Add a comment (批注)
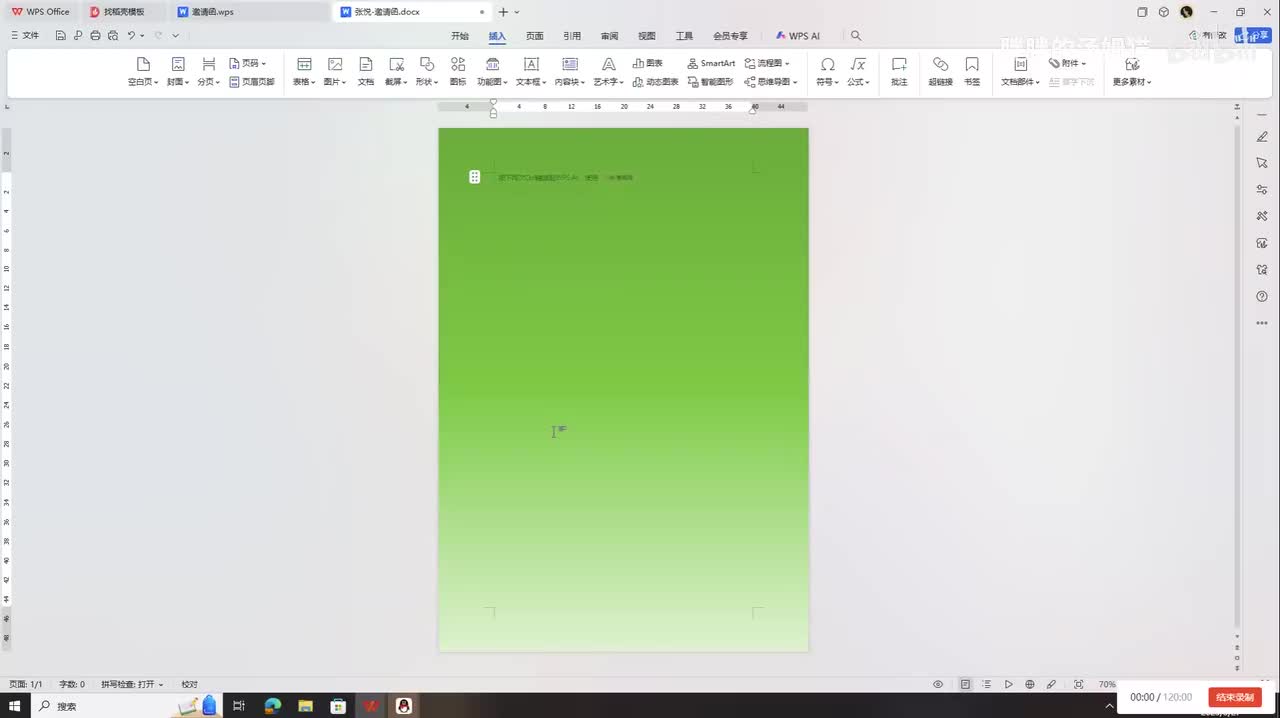Image resolution: width=1280 pixels, height=718 pixels. (x=899, y=72)
